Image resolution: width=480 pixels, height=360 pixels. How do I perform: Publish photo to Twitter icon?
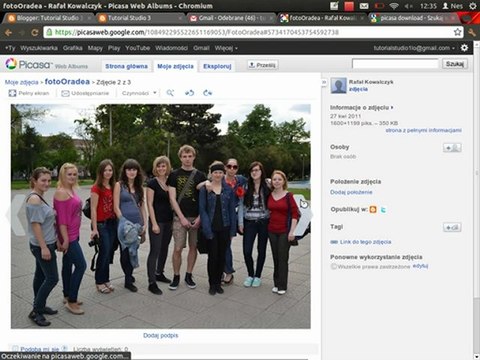point(383,210)
